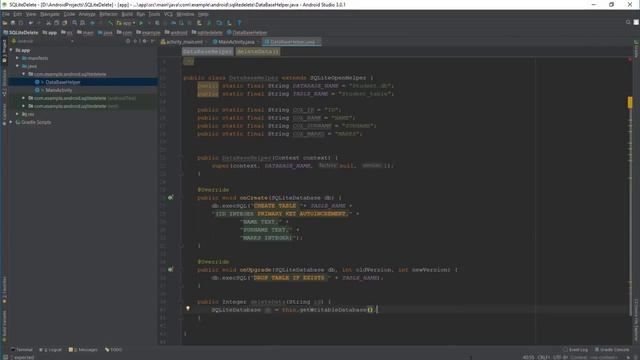This screenshot has height=360, width=640.
Task: Open the VCS menu
Action: [168, 14]
